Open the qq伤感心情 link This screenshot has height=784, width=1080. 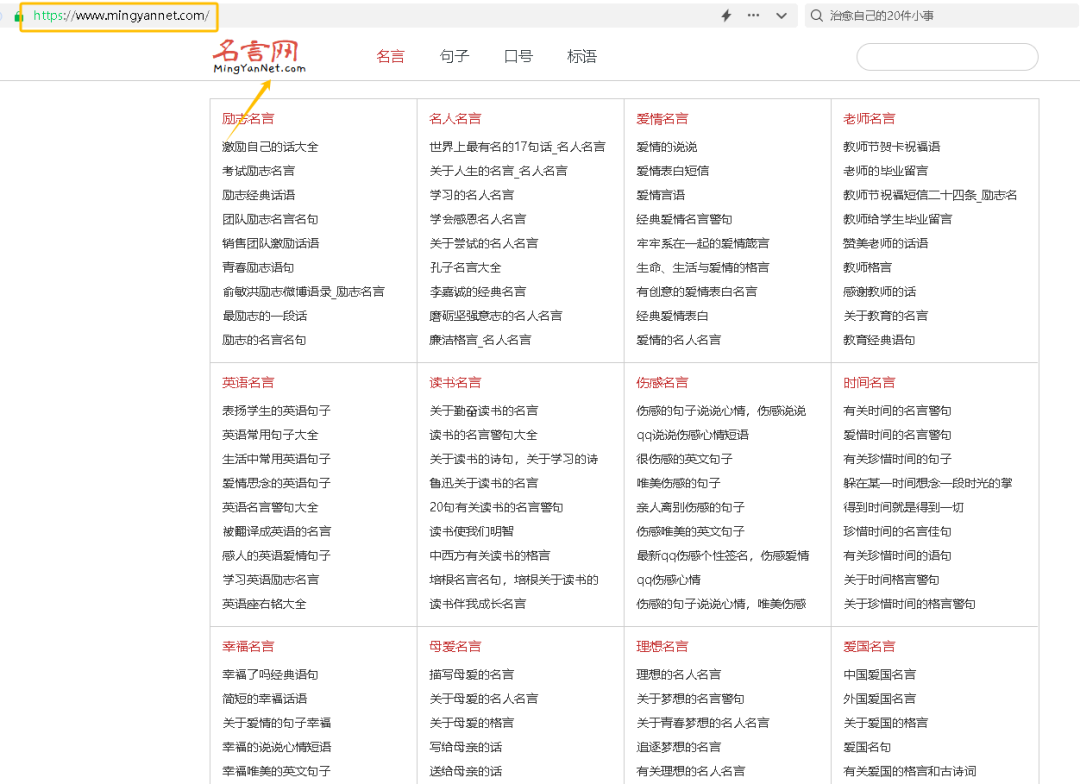click(669, 579)
